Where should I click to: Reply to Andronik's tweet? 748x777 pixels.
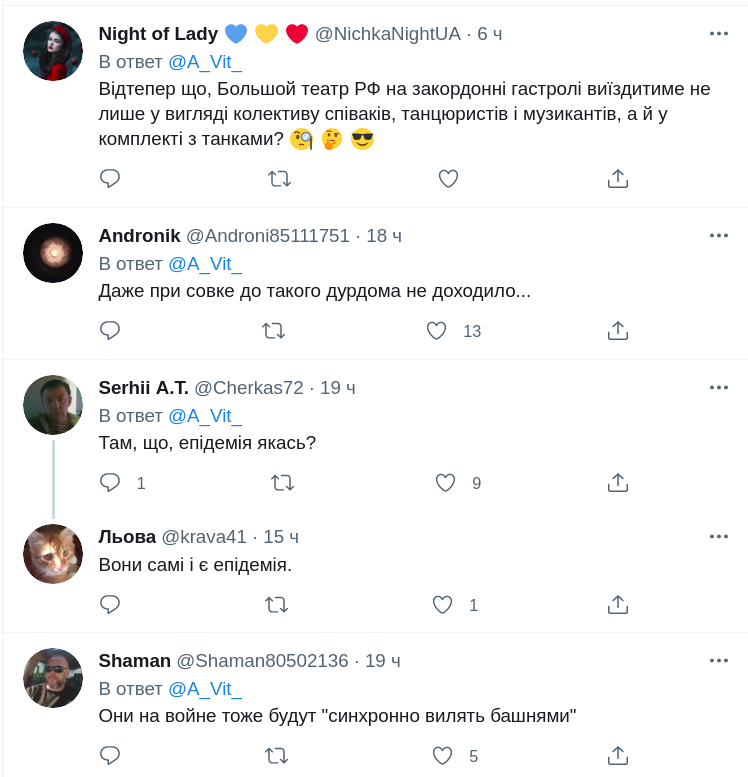pyautogui.click(x=110, y=331)
